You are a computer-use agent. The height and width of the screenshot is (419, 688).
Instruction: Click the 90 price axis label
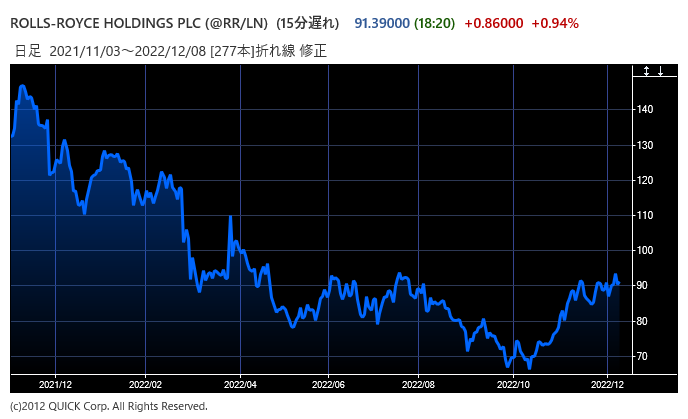click(642, 286)
